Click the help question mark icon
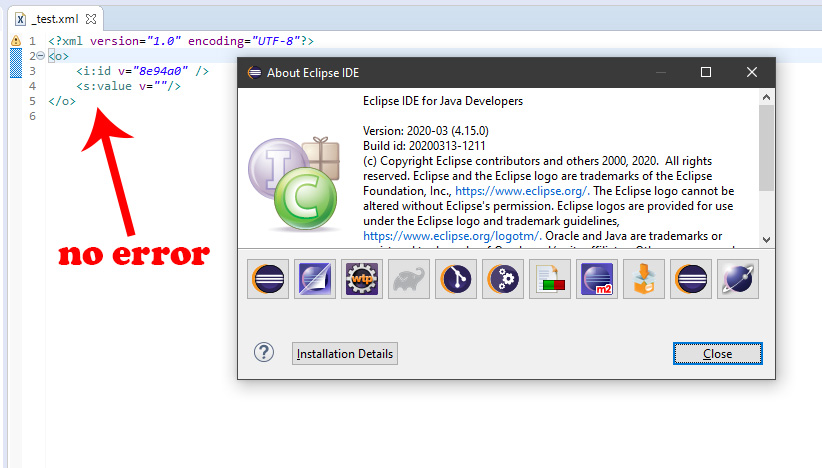 point(264,352)
